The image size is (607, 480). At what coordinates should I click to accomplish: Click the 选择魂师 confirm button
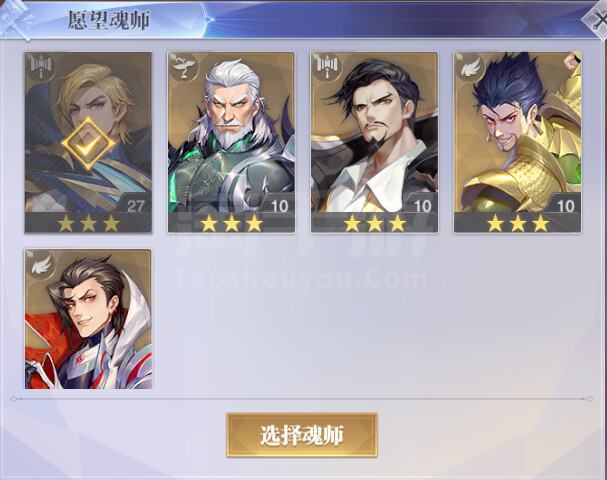302,435
